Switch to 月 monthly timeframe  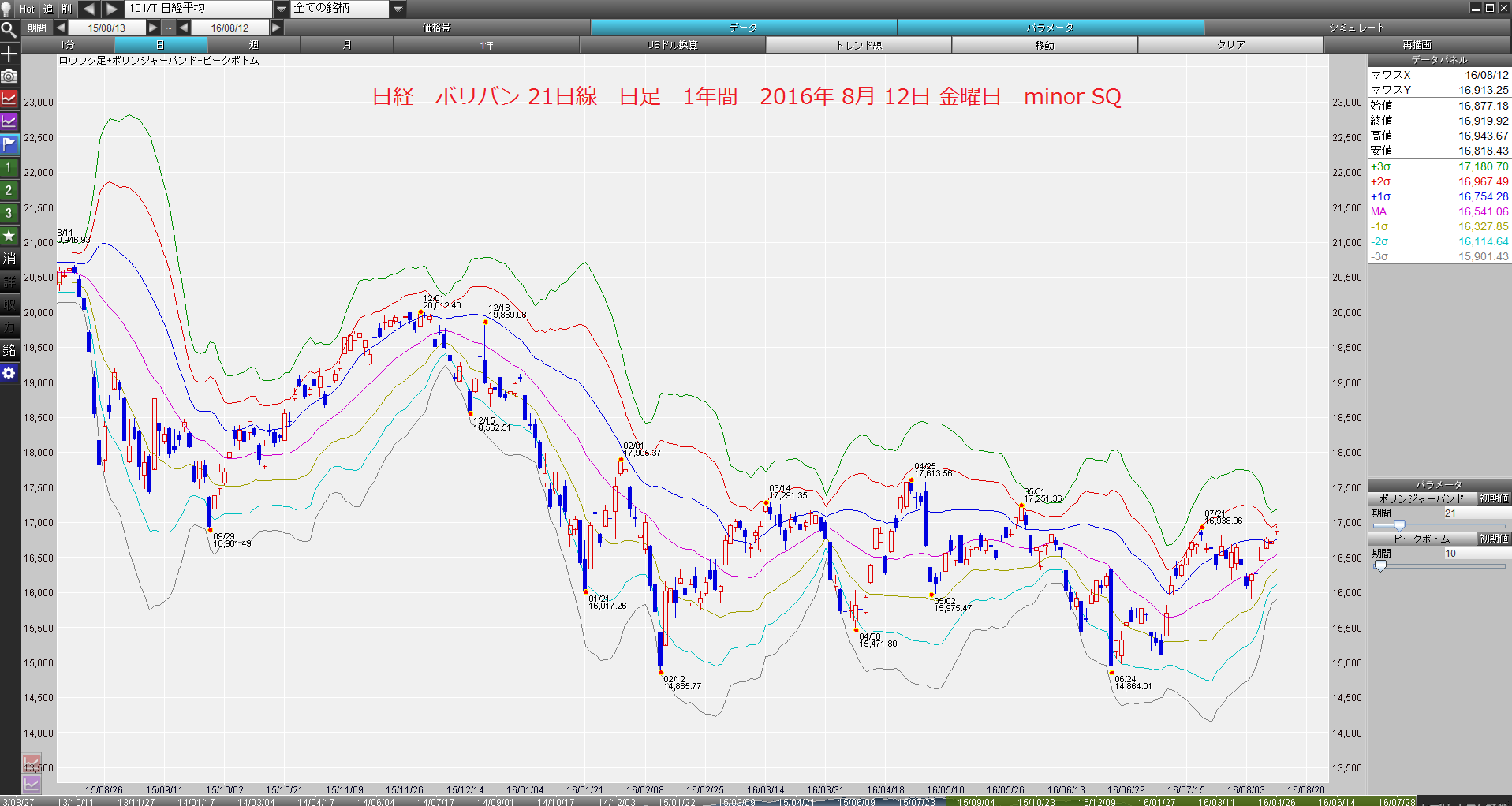coord(346,45)
